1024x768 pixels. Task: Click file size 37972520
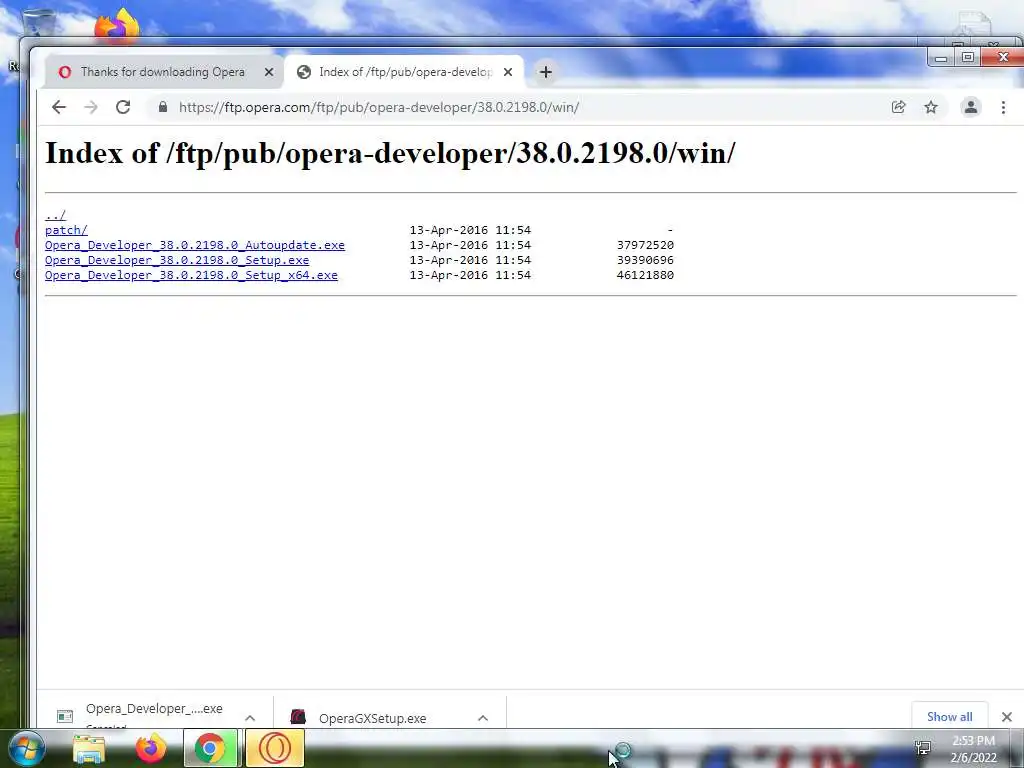(645, 245)
